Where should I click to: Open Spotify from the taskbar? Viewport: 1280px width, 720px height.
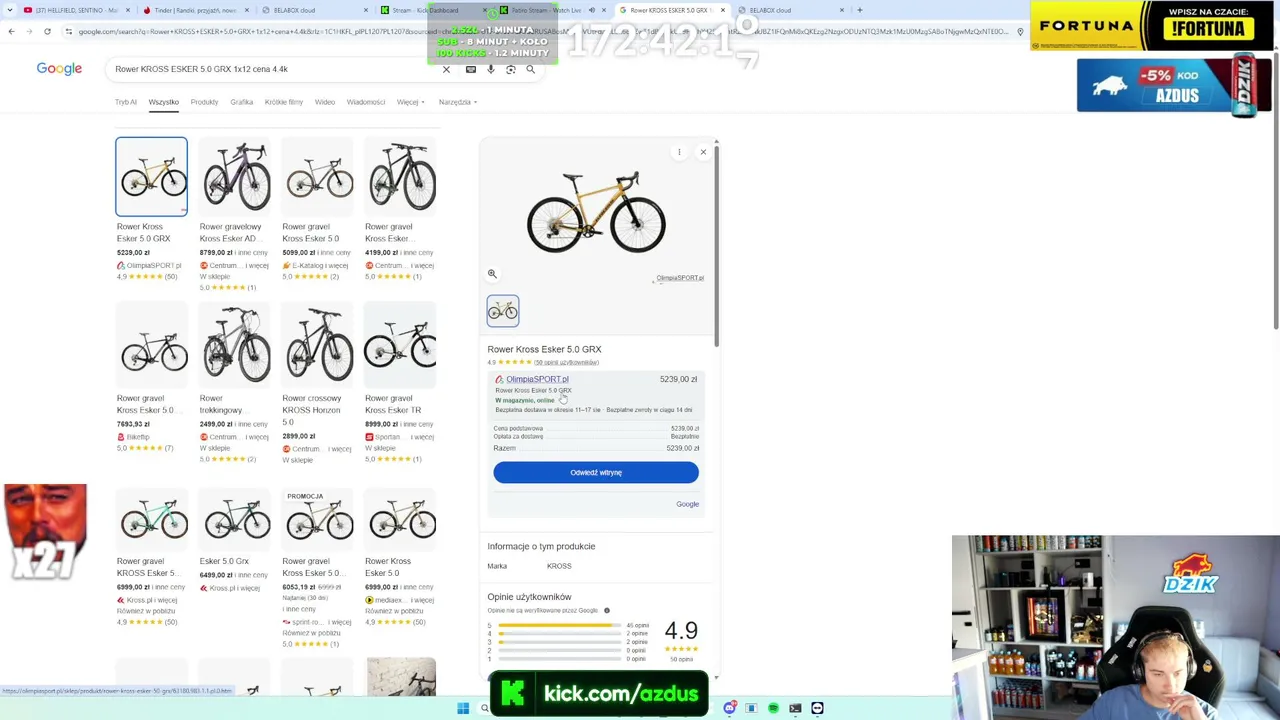tap(773, 709)
